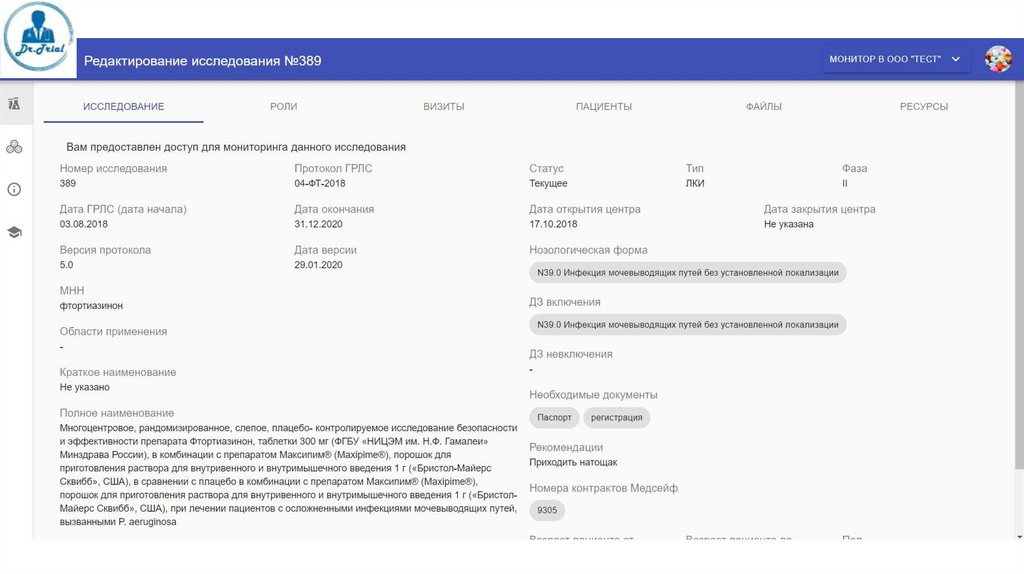Click the access notice about monitoring

coord(236,147)
